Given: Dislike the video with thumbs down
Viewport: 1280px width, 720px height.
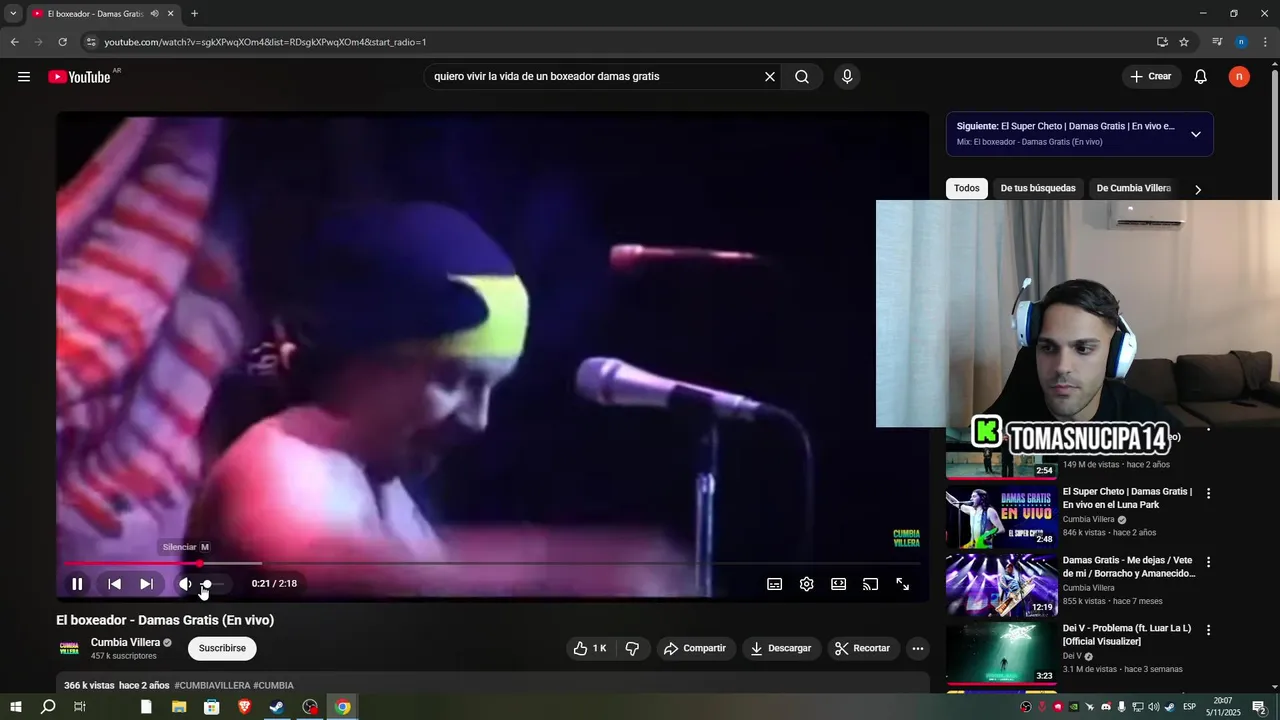Looking at the screenshot, I should [632, 648].
